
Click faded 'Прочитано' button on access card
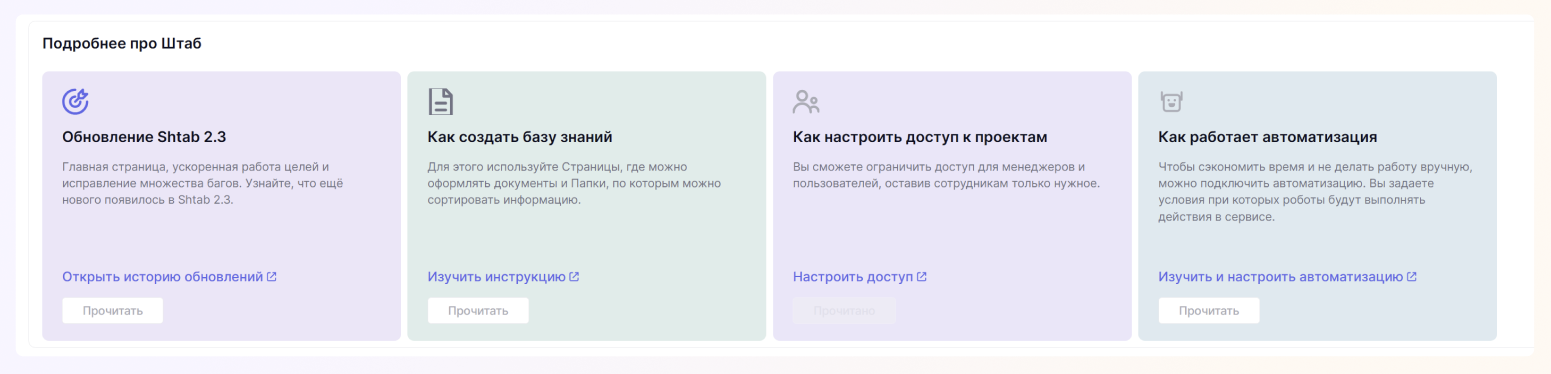pyautogui.click(x=844, y=311)
